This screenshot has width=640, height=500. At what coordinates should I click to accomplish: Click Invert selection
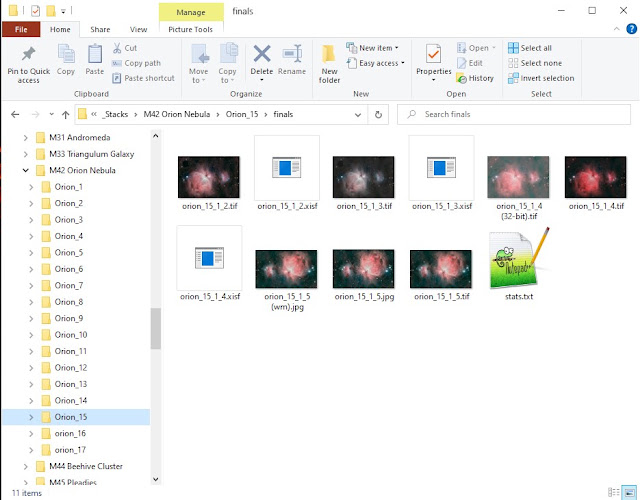(541, 78)
